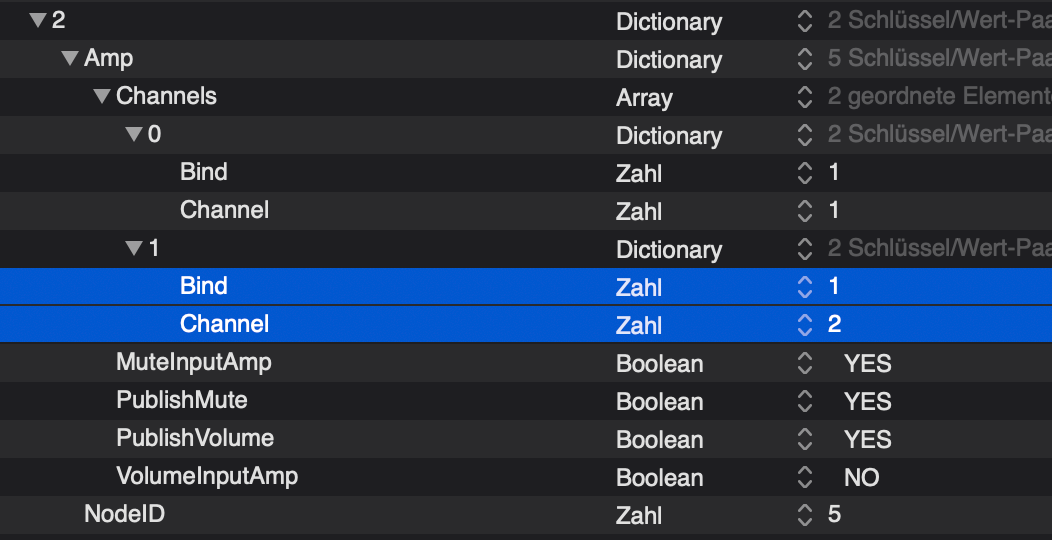
Task: Click the NodeID value field showing 5
Action: point(835,516)
